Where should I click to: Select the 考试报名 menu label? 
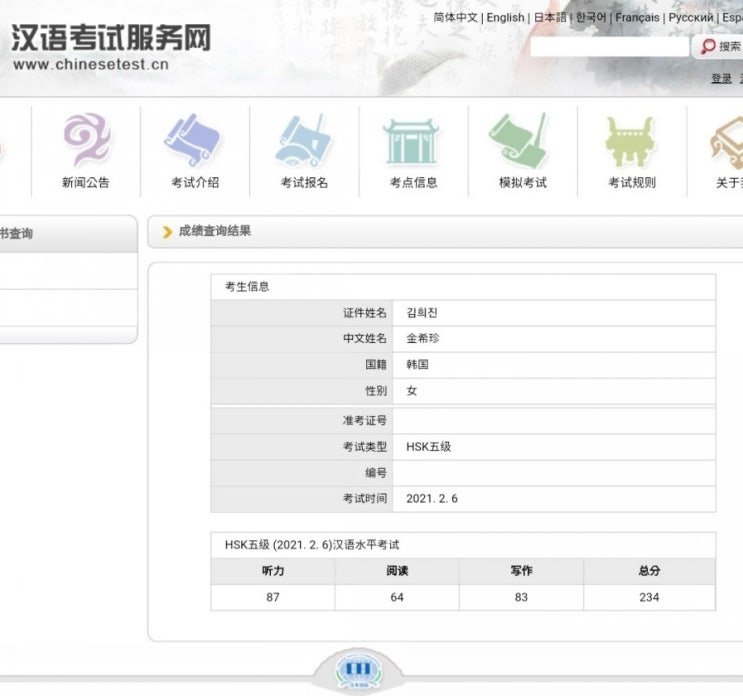point(304,182)
